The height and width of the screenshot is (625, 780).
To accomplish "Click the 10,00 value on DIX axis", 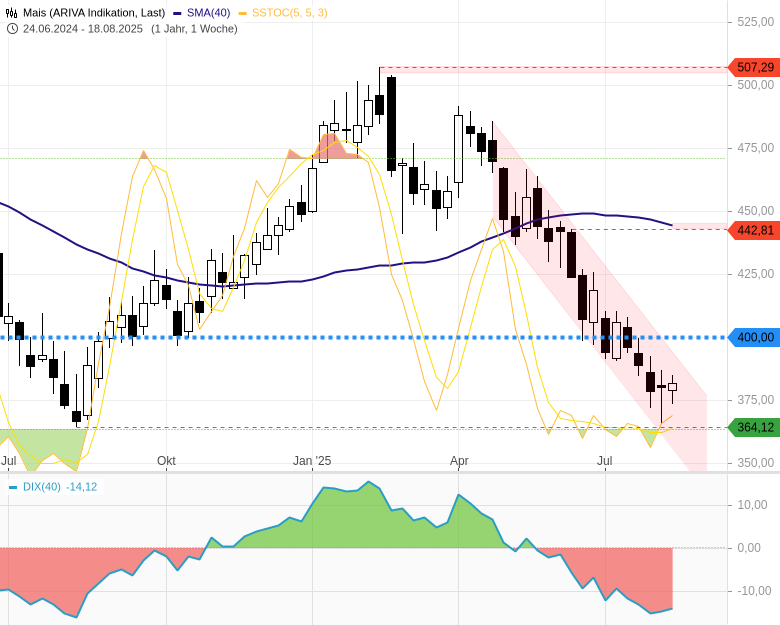I will coord(752,505).
